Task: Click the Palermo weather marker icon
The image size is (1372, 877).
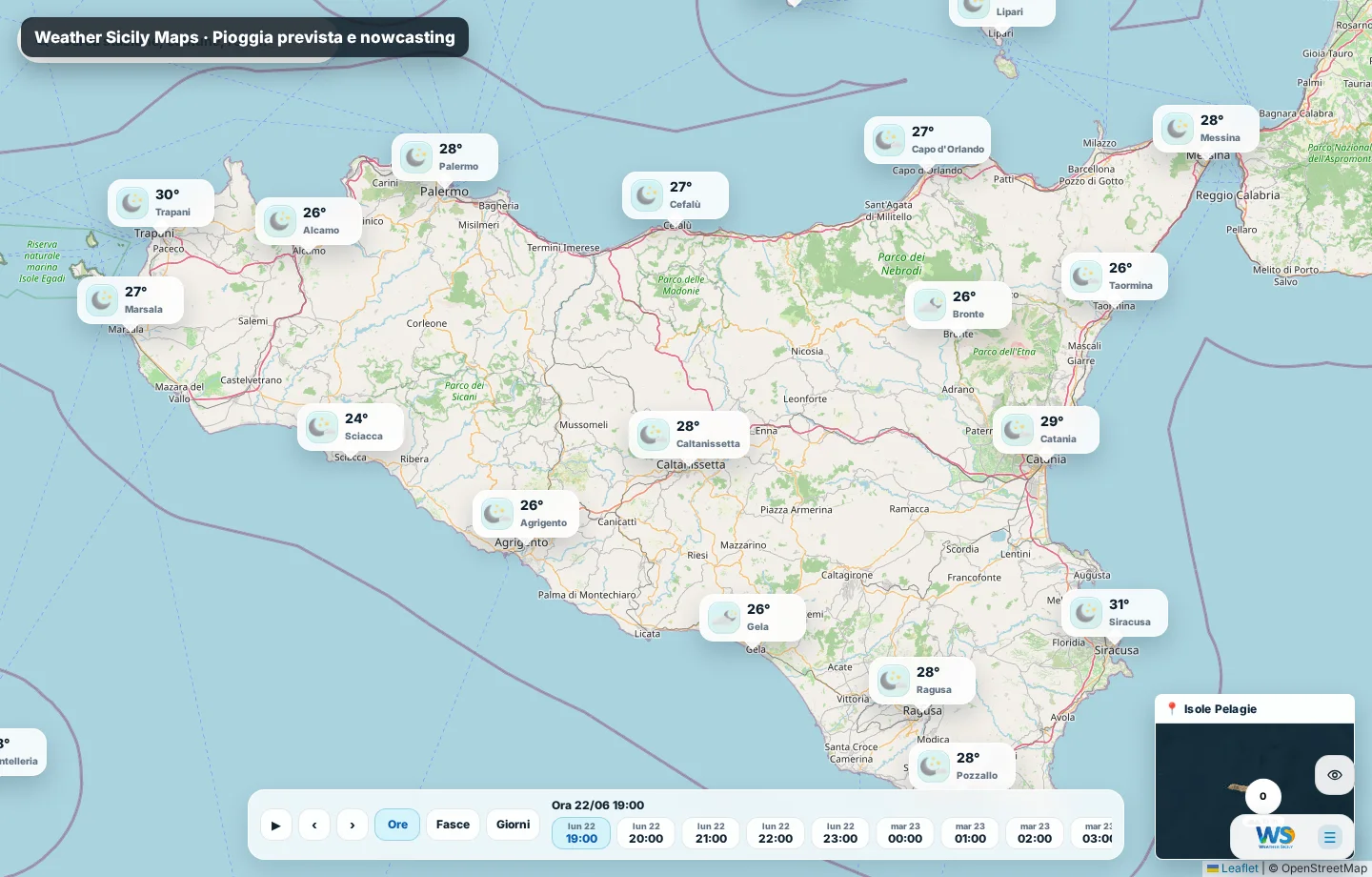Action: click(416, 157)
